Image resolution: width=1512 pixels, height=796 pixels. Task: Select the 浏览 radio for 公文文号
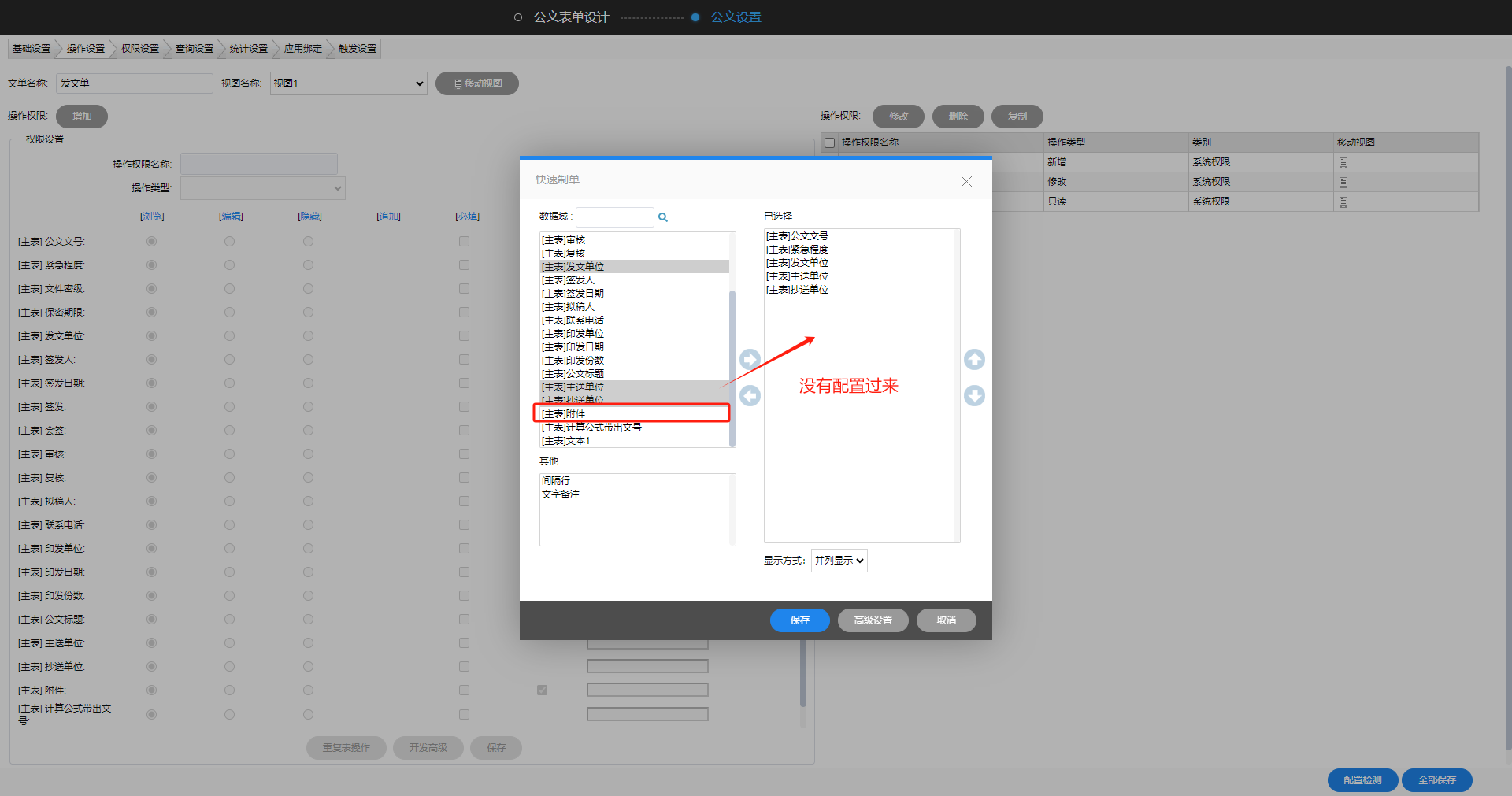(x=151, y=242)
